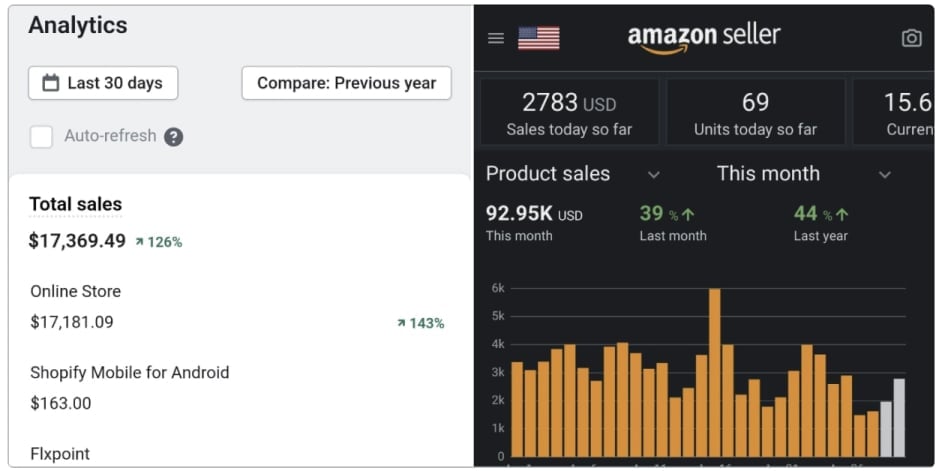Select the Units today so far card
Screen dimensions: 940x471
(755, 112)
